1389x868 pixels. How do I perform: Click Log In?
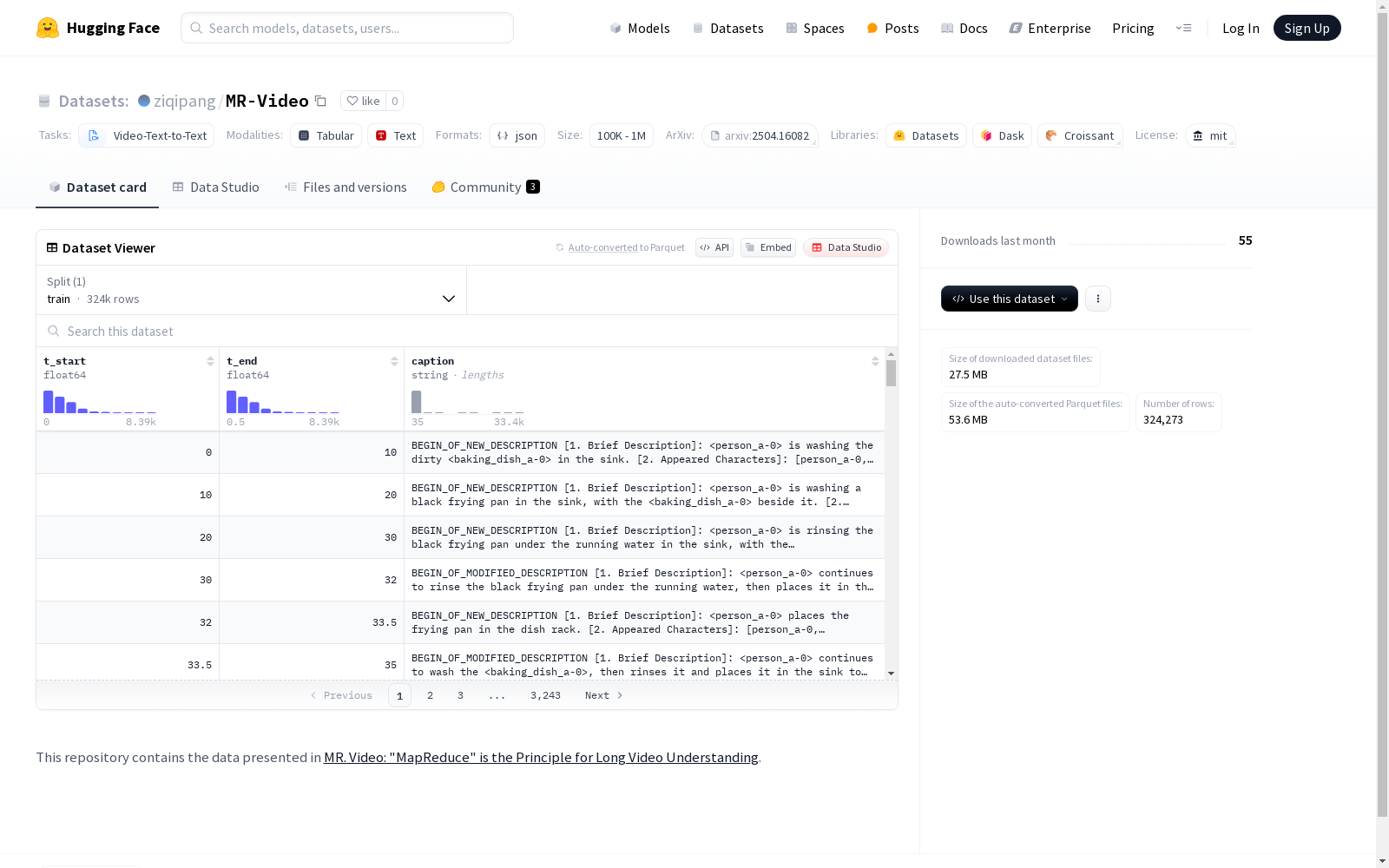point(1241,28)
